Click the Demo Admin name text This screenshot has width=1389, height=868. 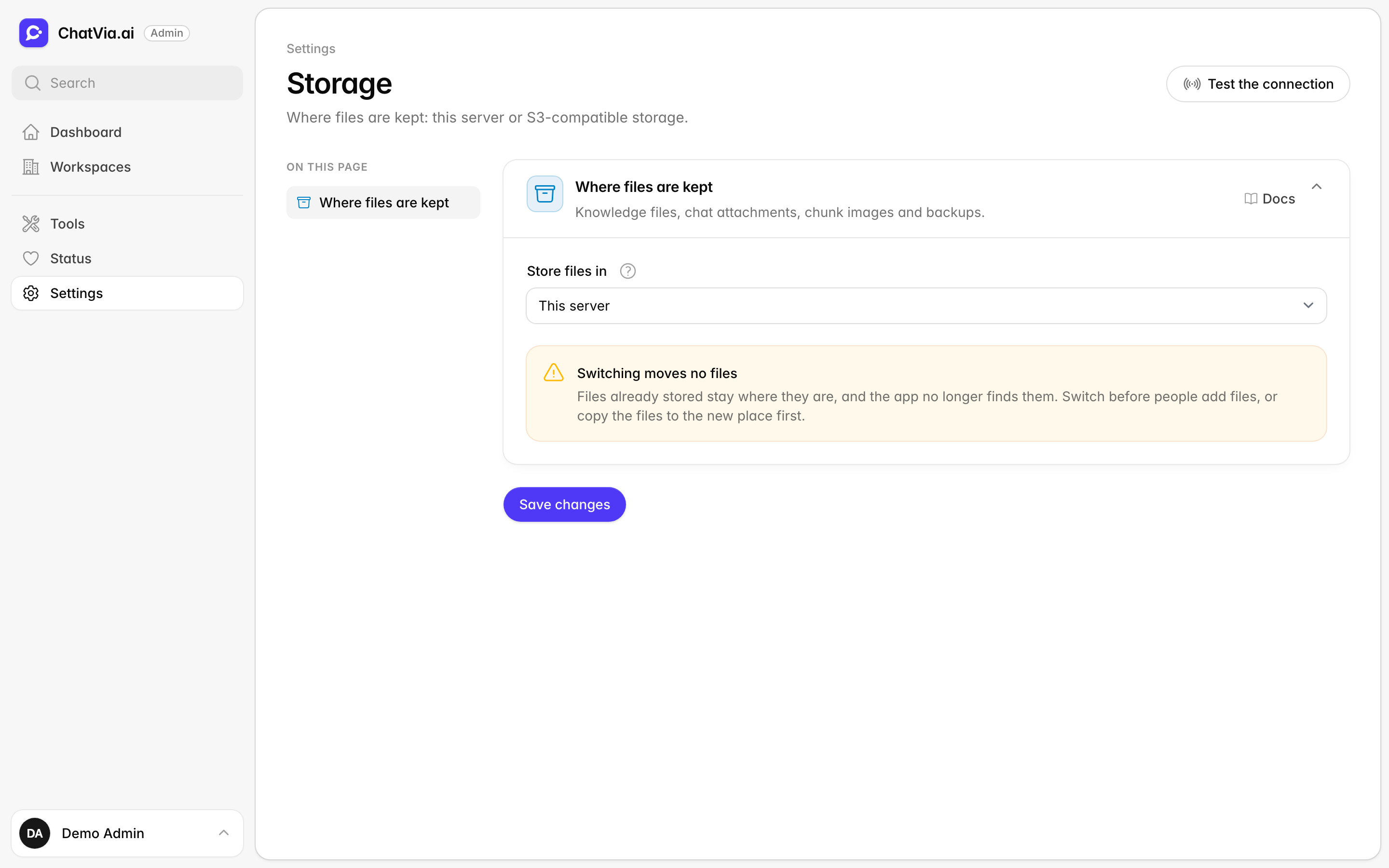click(x=103, y=833)
